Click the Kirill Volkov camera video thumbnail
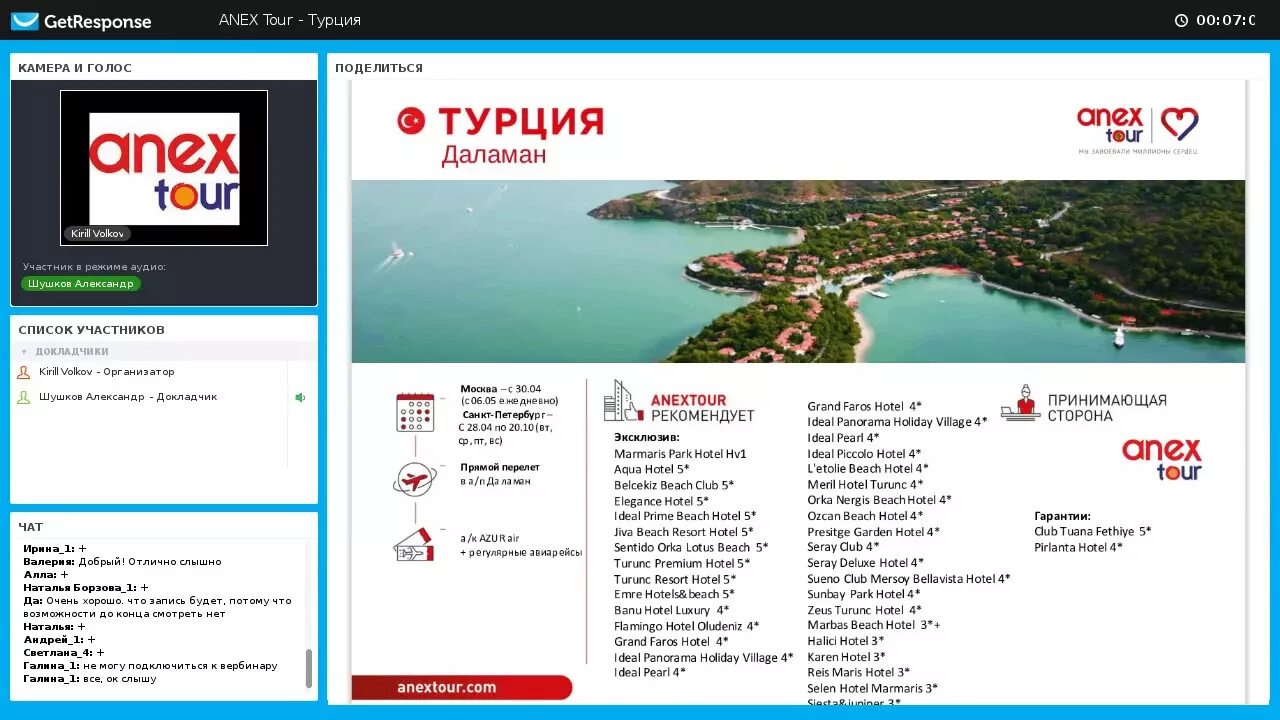The height and width of the screenshot is (720, 1280). pos(164,168)
